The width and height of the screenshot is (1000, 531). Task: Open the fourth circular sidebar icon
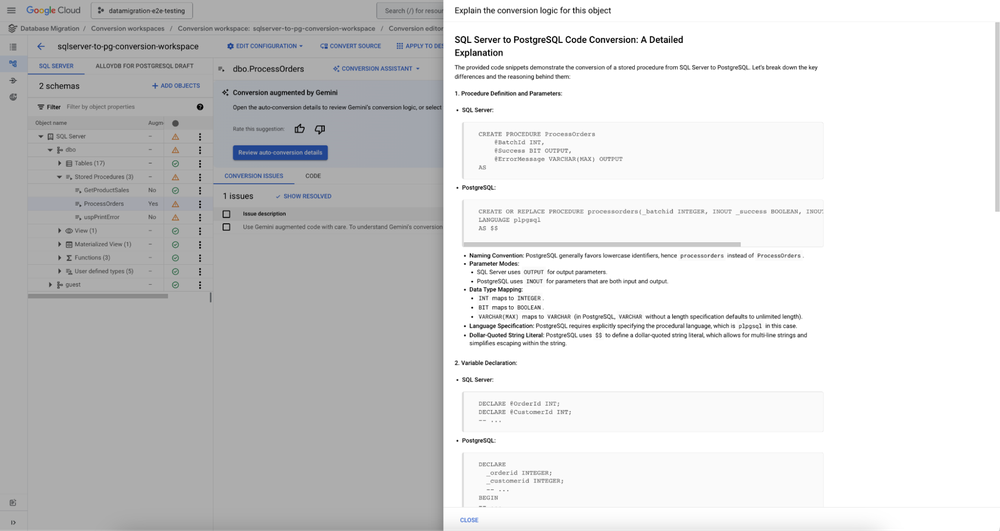coord(13,97)
